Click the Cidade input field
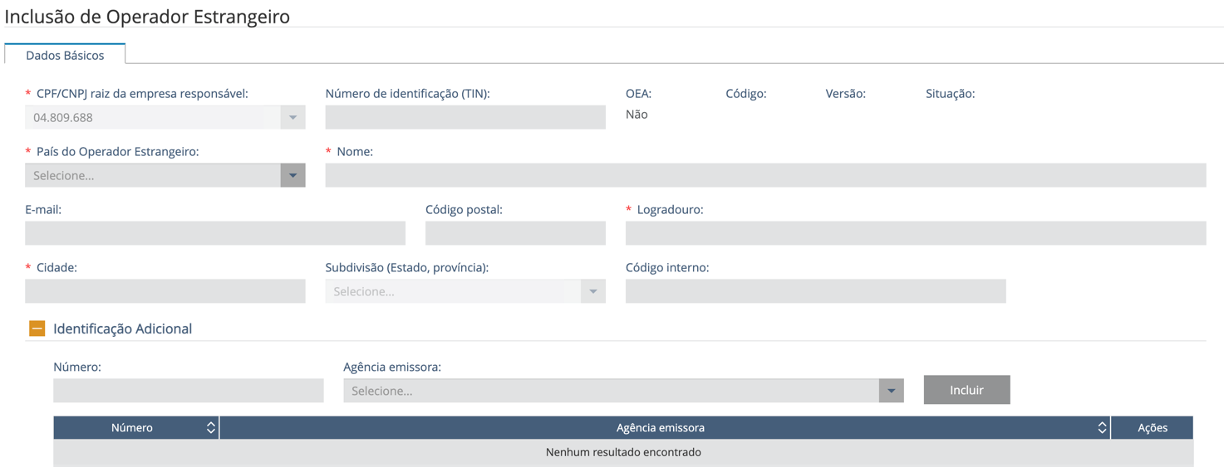The image size is (1224, 468). [165, 291]
